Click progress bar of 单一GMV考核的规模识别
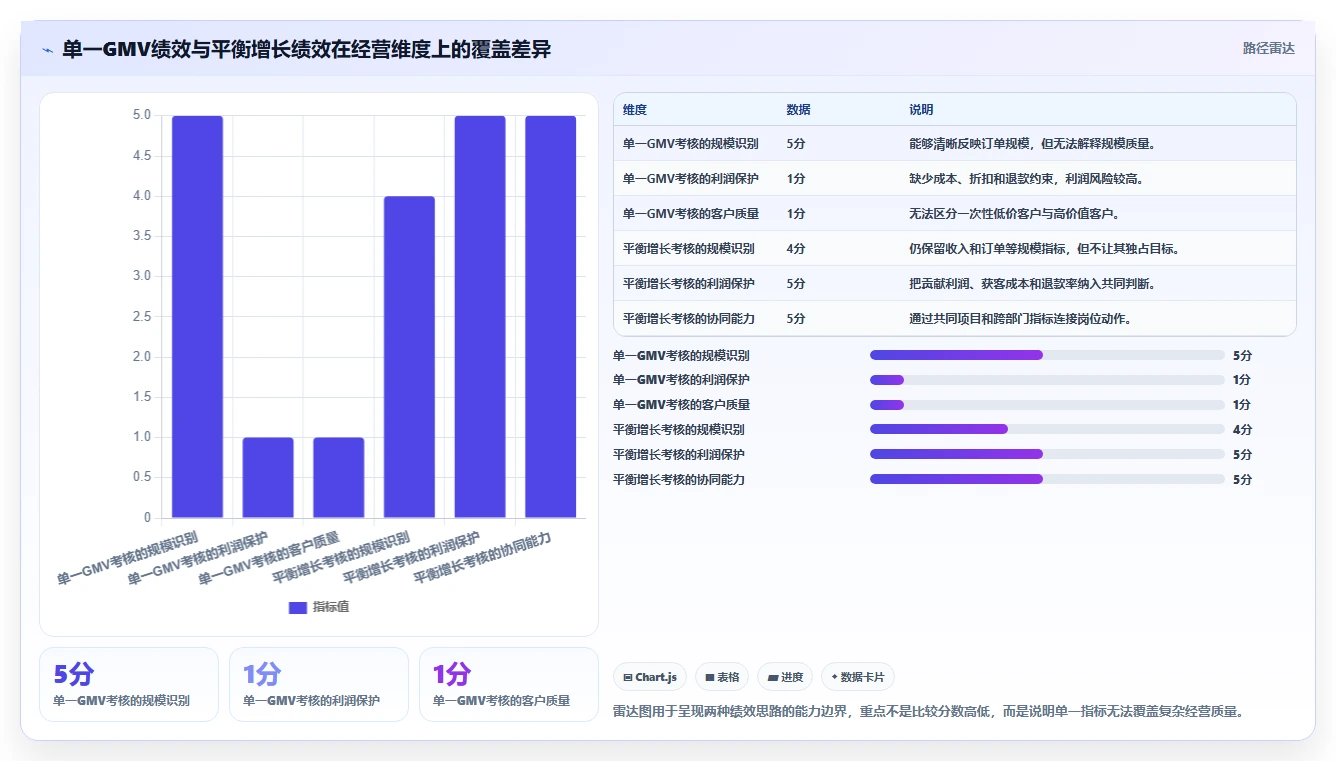1336x761 pixels. pyautogui.click(x=1047, y=355)
